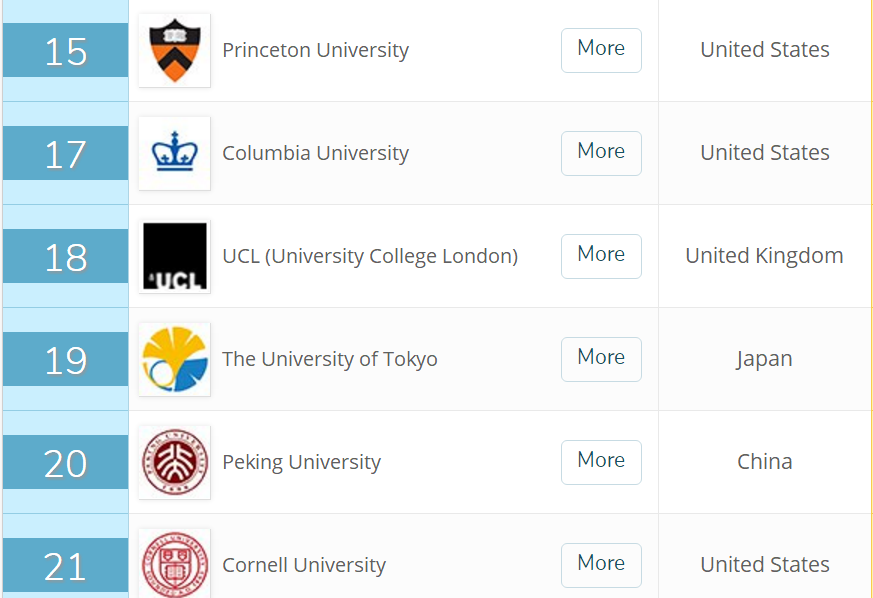Click the Cornell University seal logo
The width and height of the screenshot is (873, 598).
click(174, 563)
